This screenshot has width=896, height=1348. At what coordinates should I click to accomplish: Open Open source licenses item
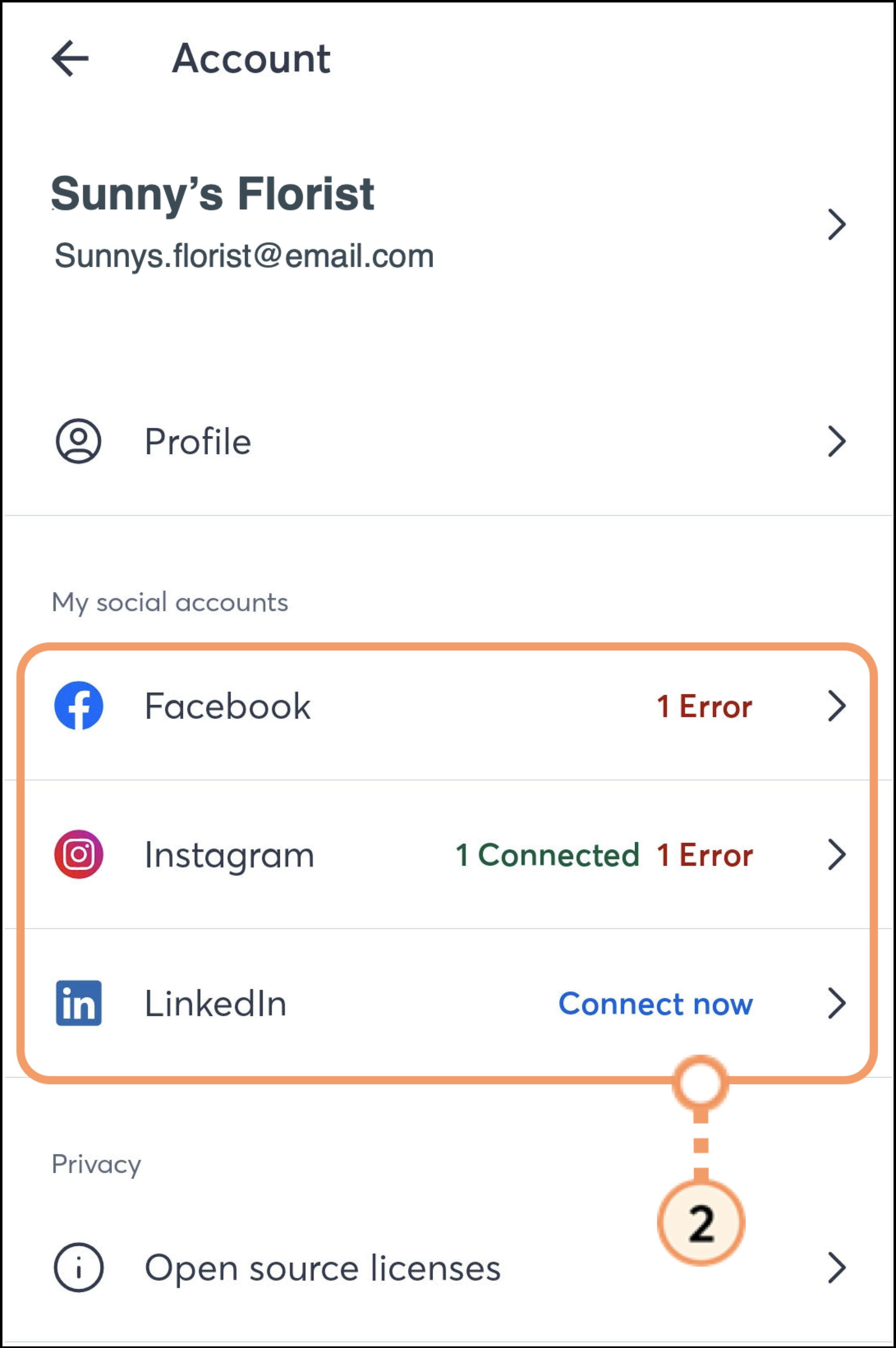tap(322, 1268)
